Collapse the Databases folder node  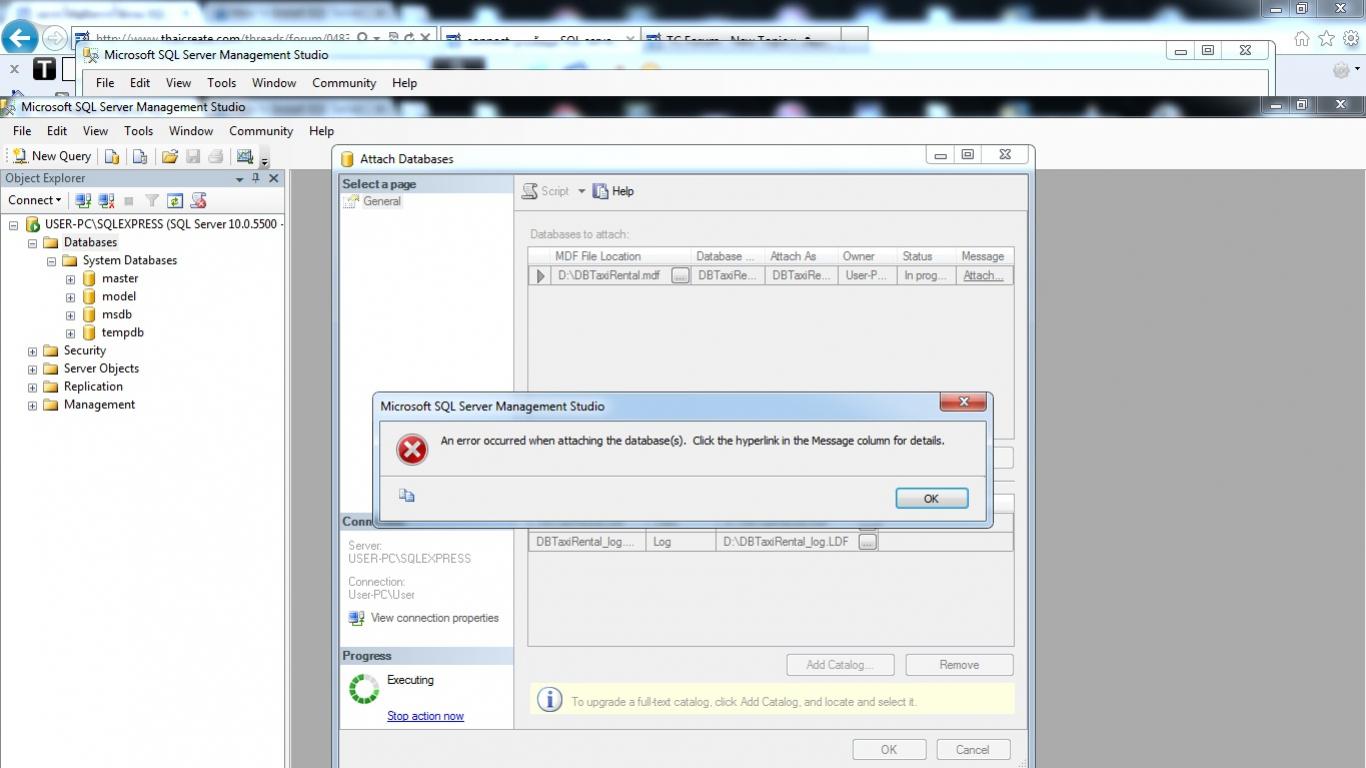click(32, 243)
